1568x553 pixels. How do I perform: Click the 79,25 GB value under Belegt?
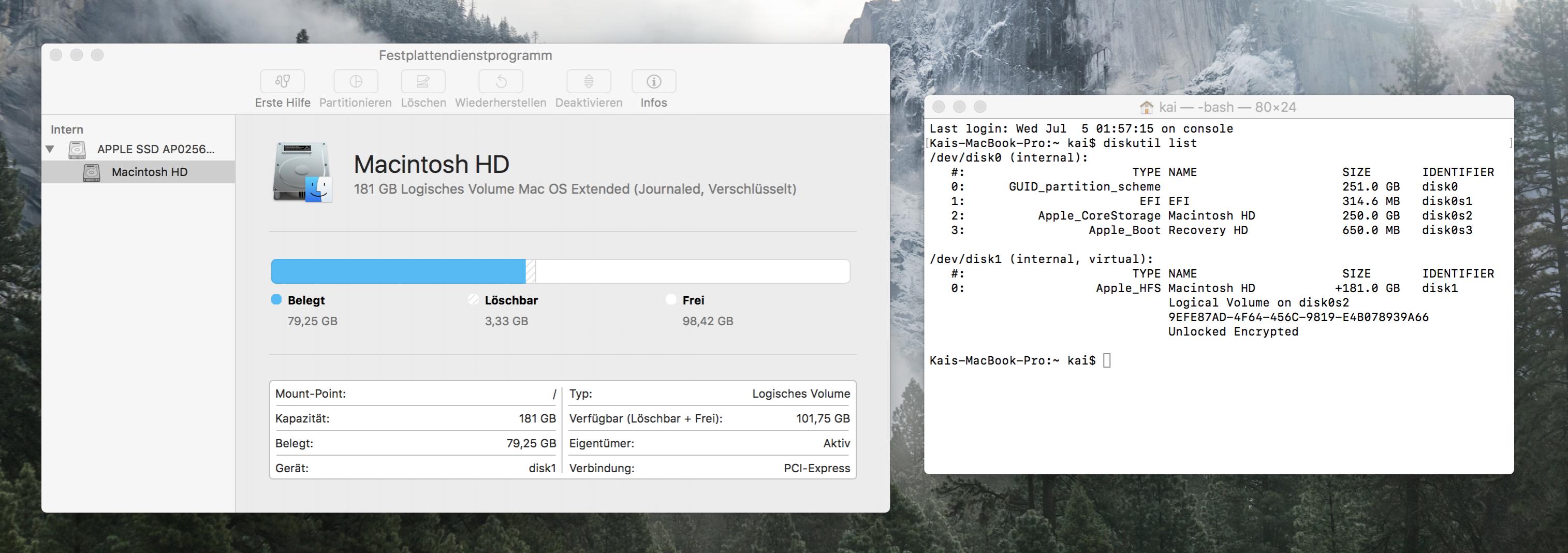click(312, 321)
